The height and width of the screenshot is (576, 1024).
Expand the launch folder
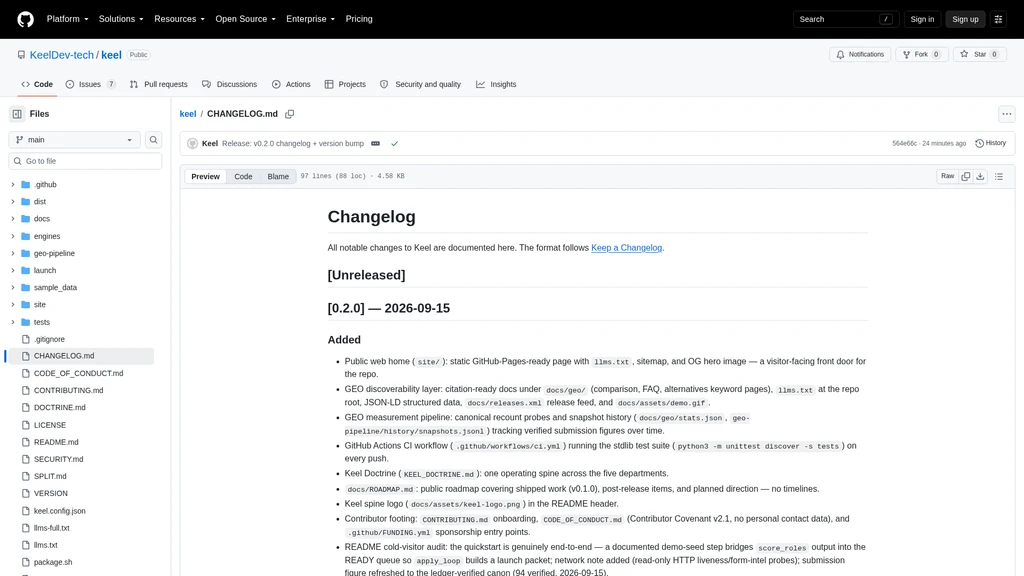click(12, 270)
